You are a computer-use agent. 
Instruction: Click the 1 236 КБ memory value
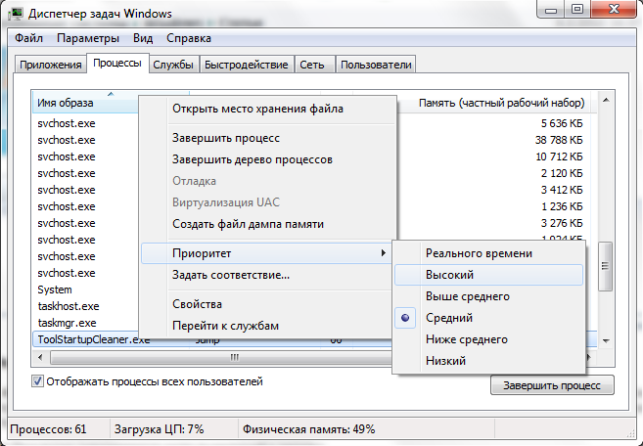(561, 207)
